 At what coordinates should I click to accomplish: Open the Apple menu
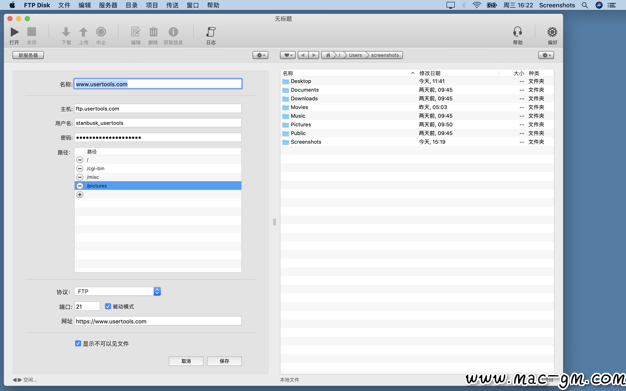[12, 5]
